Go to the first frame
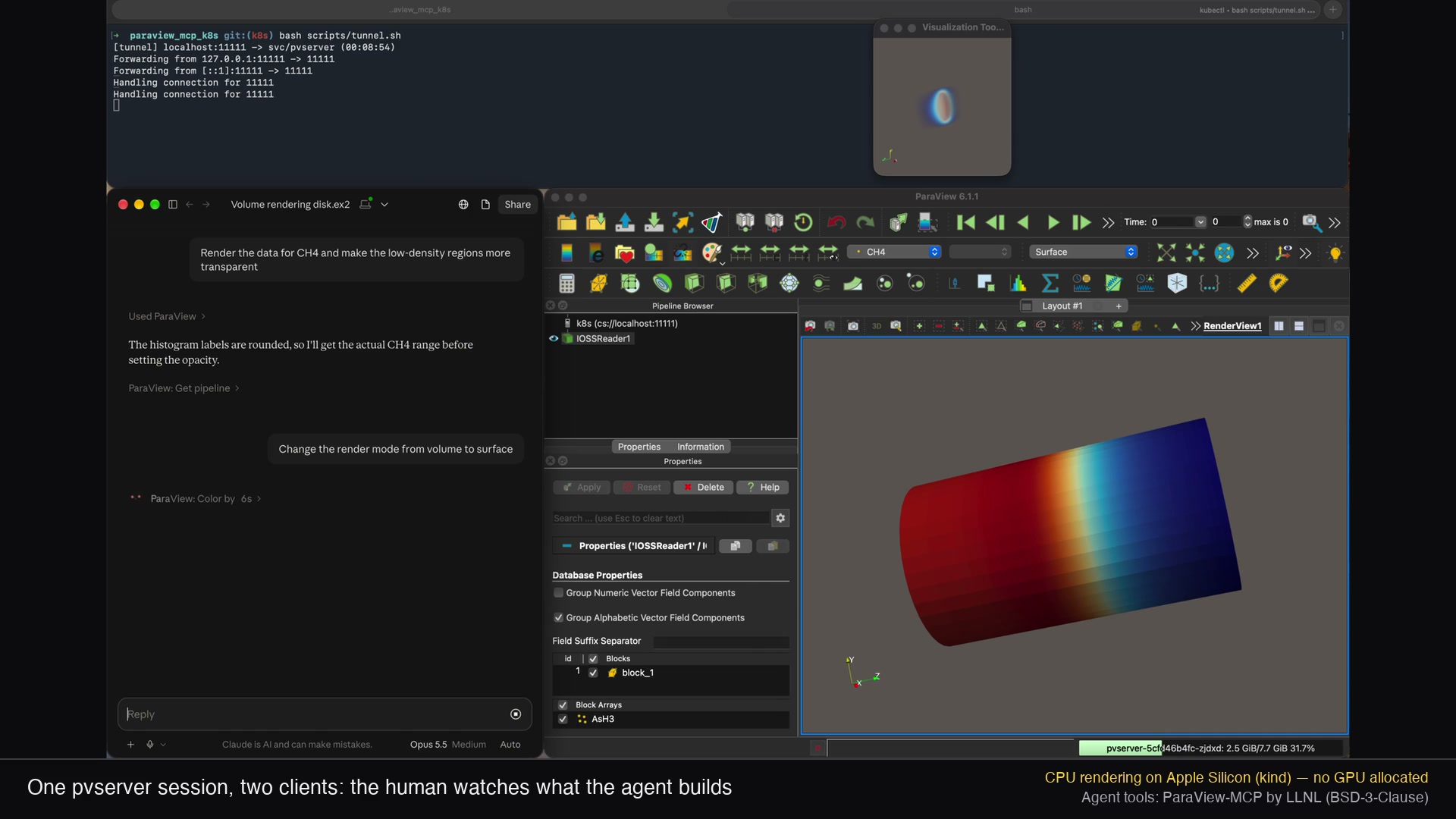1456x819 pixels. 965,222
